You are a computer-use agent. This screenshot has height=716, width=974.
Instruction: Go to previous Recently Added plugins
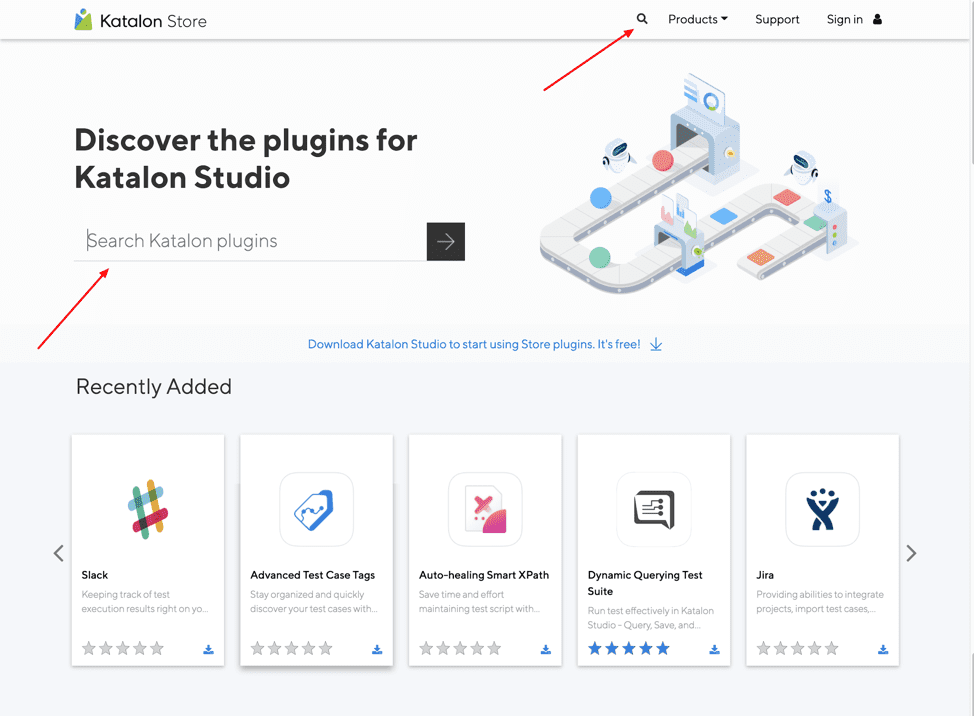[x=58, y=553]
